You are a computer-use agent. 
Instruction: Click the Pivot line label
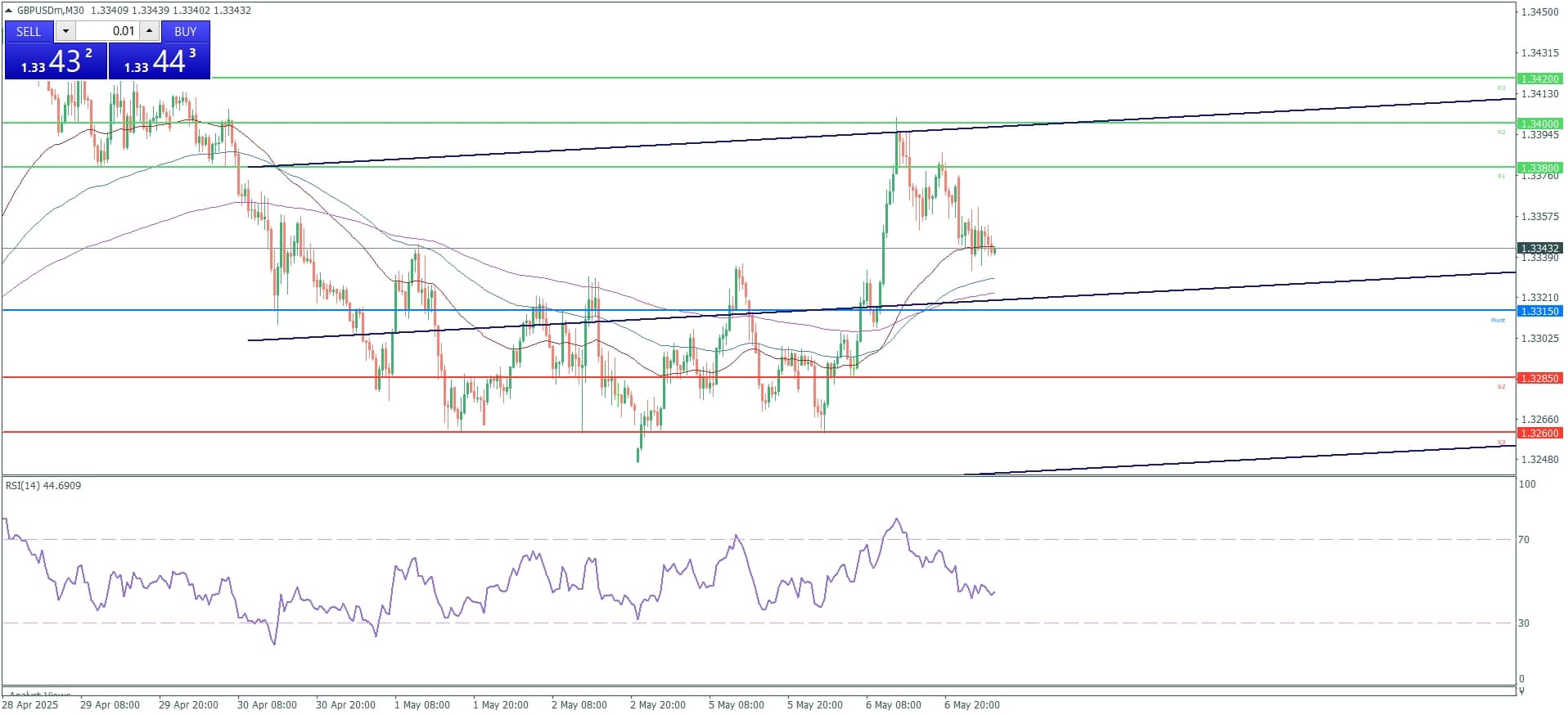[1498, 321]
